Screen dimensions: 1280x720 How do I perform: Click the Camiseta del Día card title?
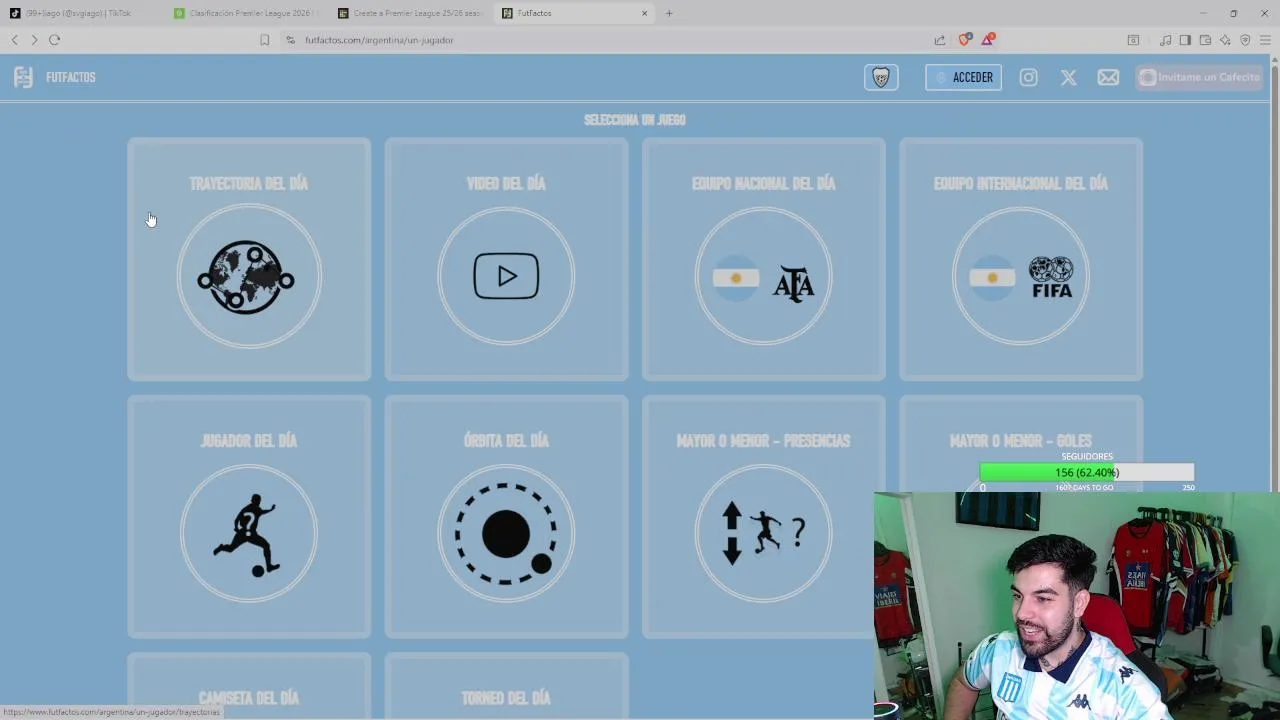[249, 698]
